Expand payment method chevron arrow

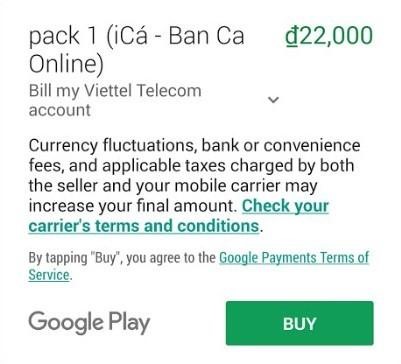tap(273, 99)
